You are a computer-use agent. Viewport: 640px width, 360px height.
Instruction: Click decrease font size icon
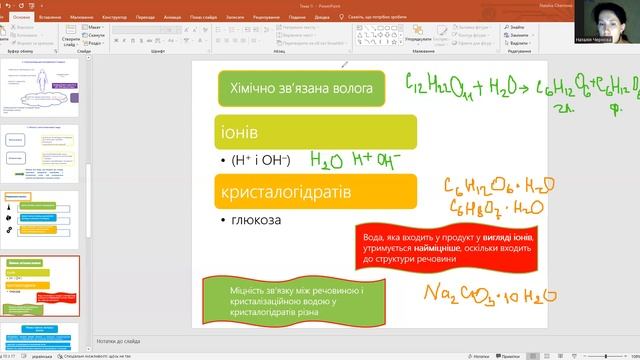click(195, 30)
